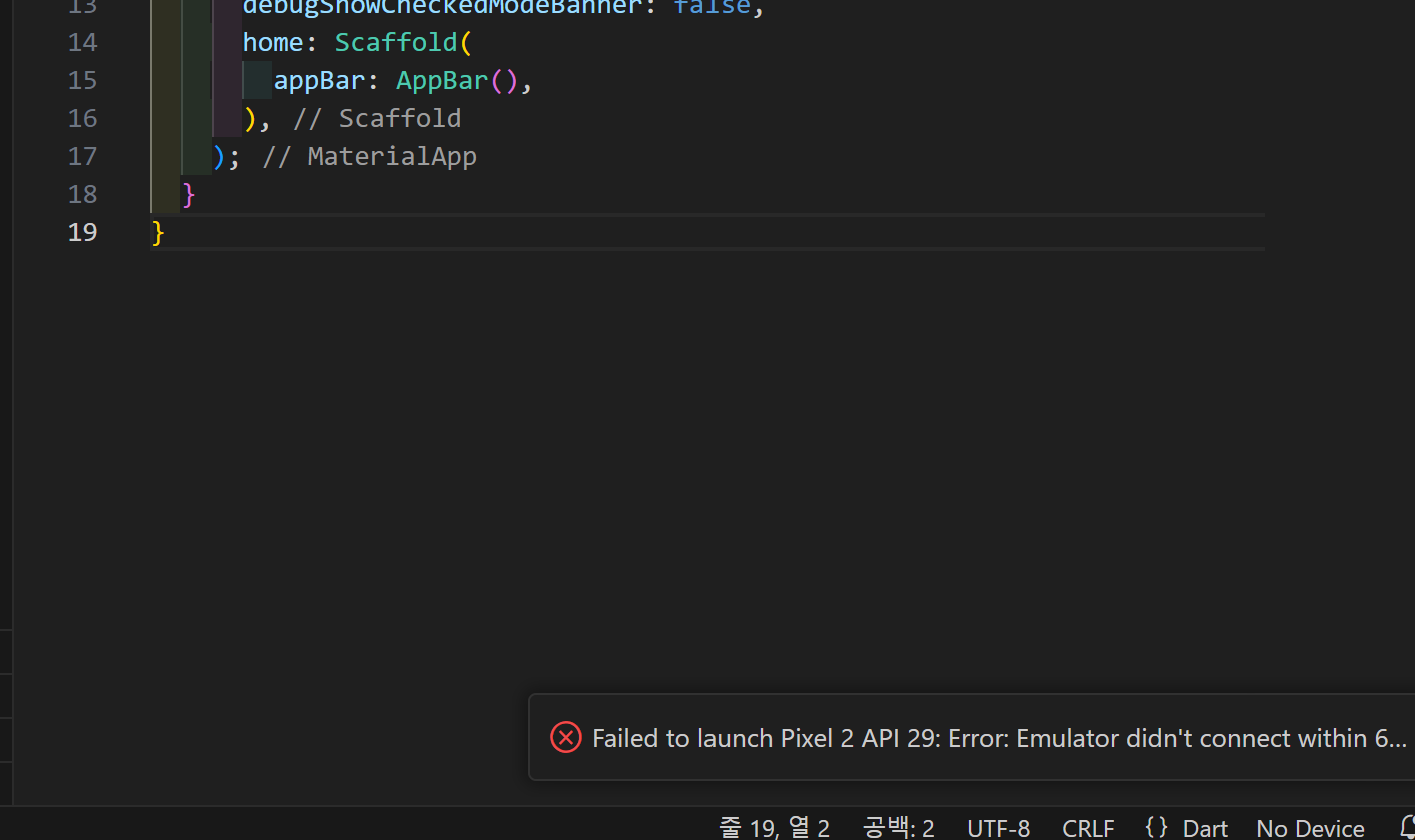Click the red error icon in the notification

pos(566,738)
